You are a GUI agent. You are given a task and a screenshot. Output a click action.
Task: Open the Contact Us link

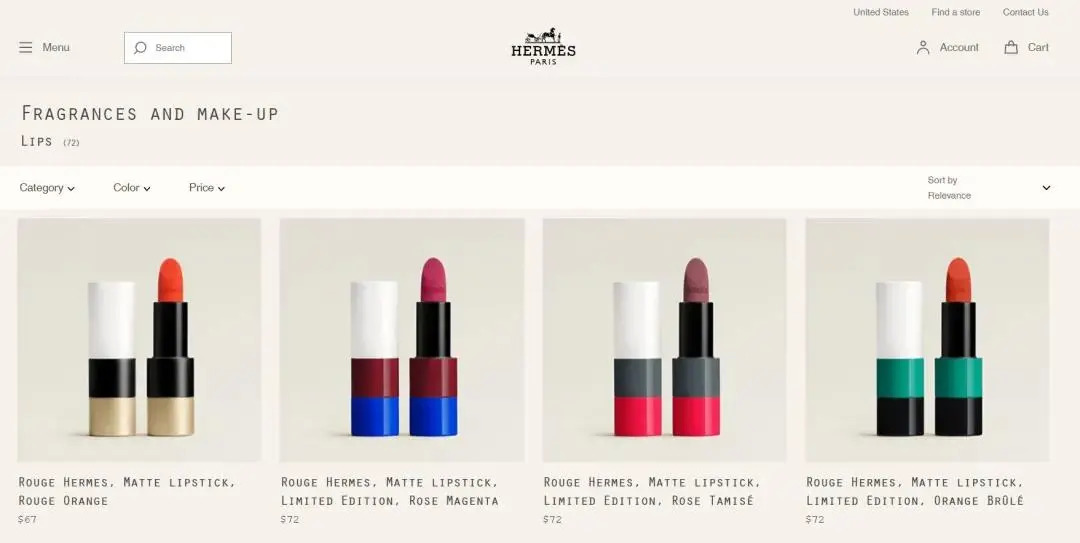tap(1025, 12)
